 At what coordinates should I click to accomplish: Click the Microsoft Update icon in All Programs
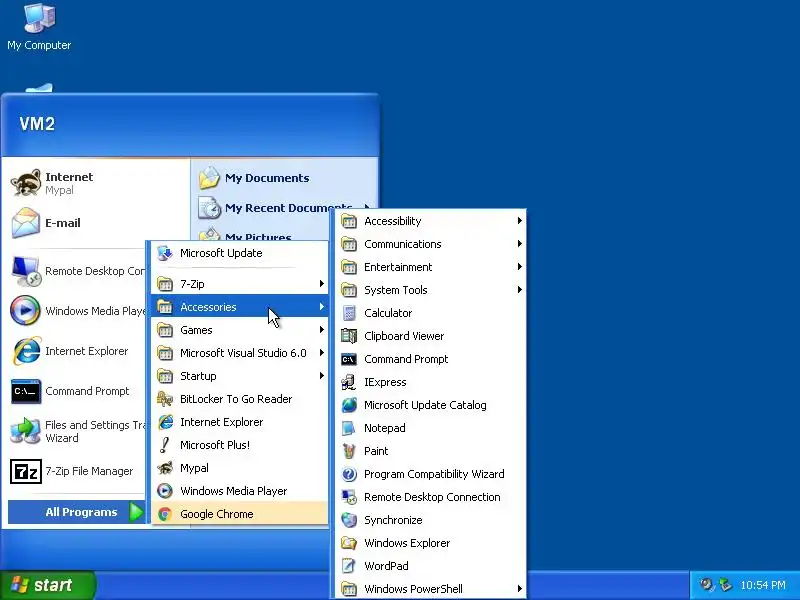[x=165, y=253]
